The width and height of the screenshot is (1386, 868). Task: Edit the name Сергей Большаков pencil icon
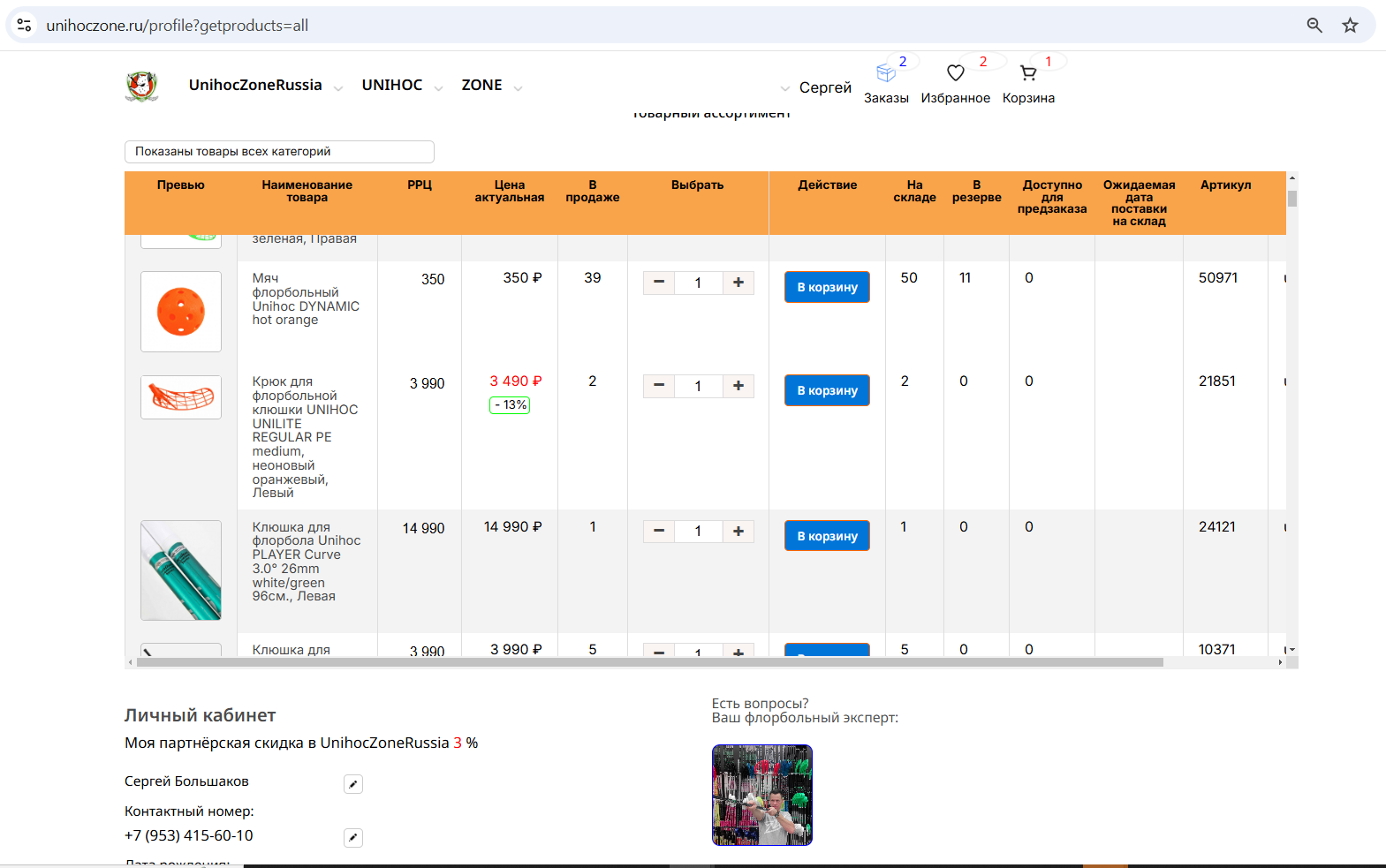point(353,784)
